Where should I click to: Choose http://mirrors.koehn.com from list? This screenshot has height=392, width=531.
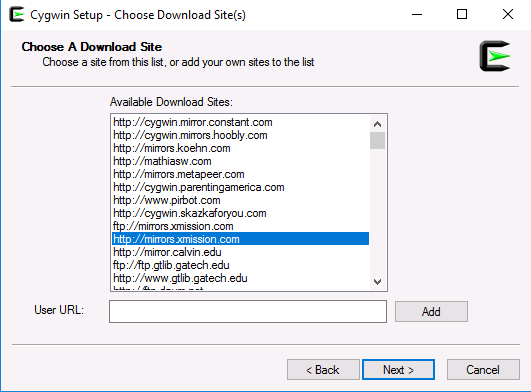[240, 148]
